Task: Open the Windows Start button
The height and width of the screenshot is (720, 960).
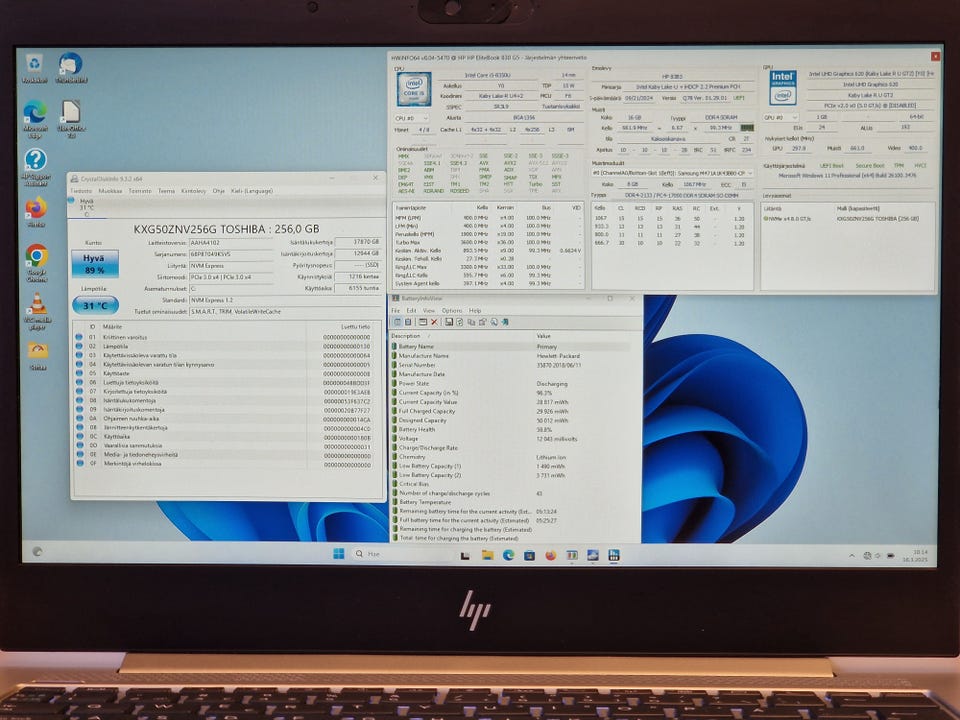Action: pos(339,554)
